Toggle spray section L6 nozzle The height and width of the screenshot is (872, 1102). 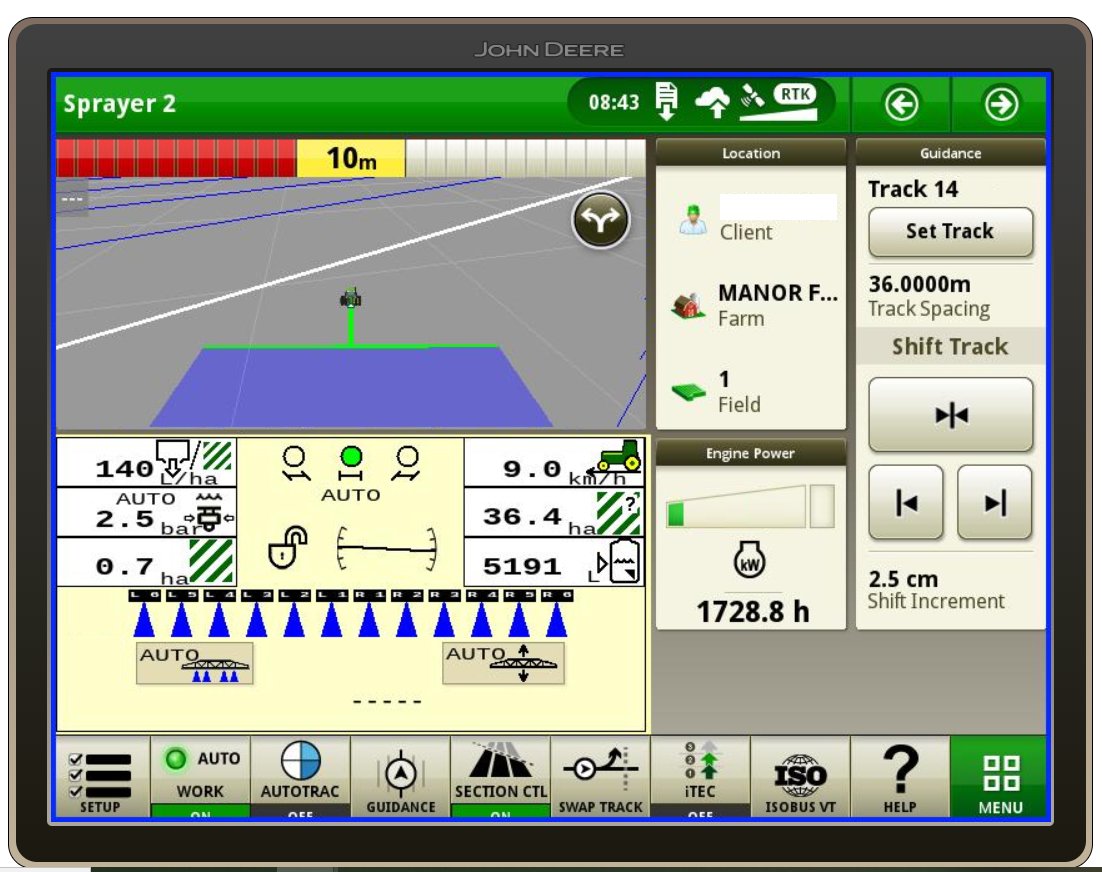[x=144, y=613]
